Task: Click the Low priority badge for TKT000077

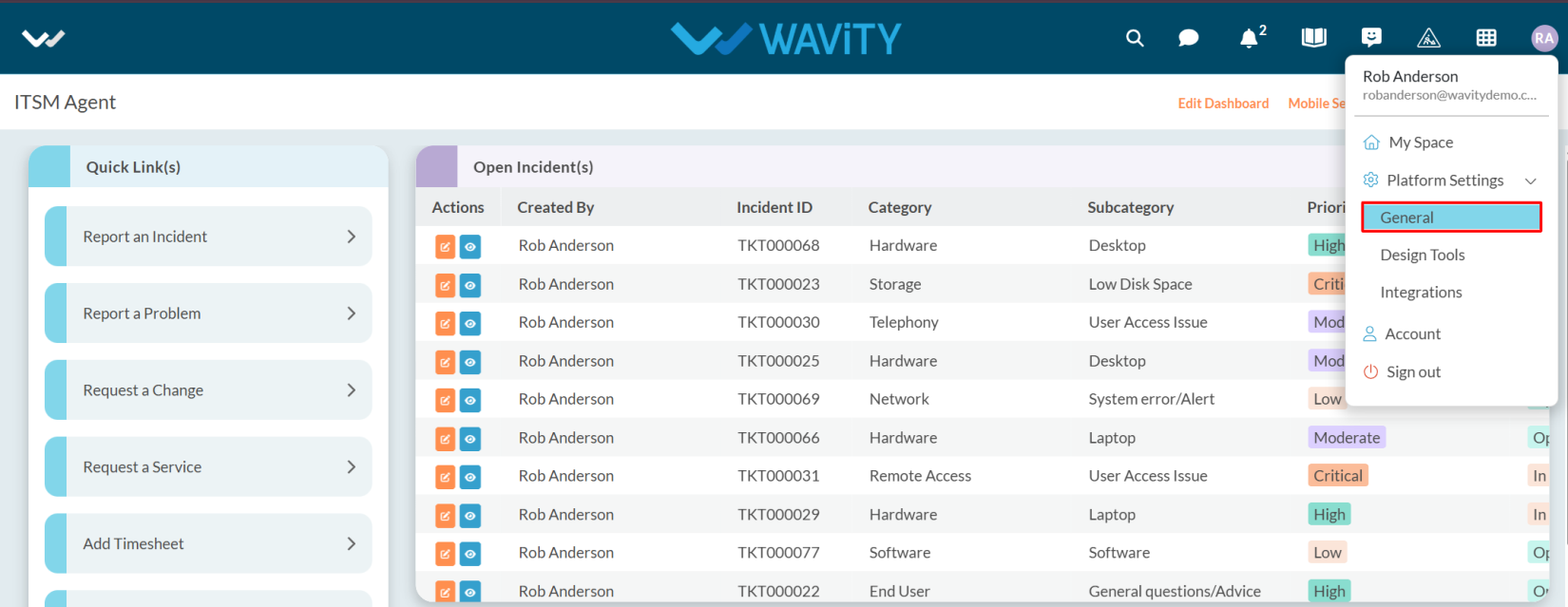Action: pos(1328,553)
